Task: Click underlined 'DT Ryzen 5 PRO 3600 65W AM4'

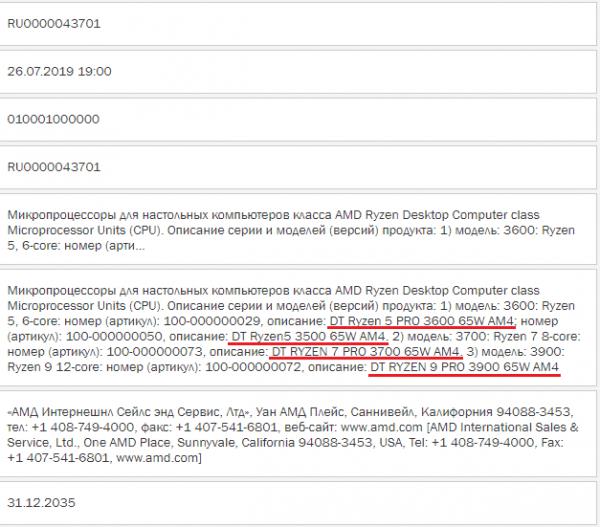Action: click(x=421, y=321)
